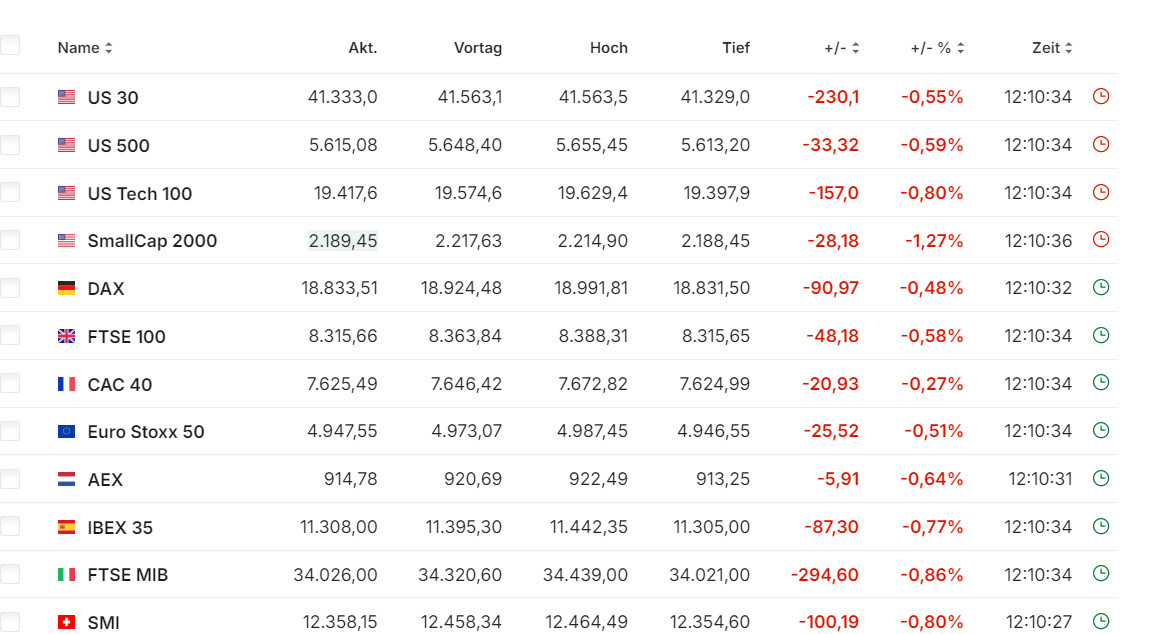Select the CAC 40 row checkbox
Screen dimensions: 1159x634
[x=10, y=384]
